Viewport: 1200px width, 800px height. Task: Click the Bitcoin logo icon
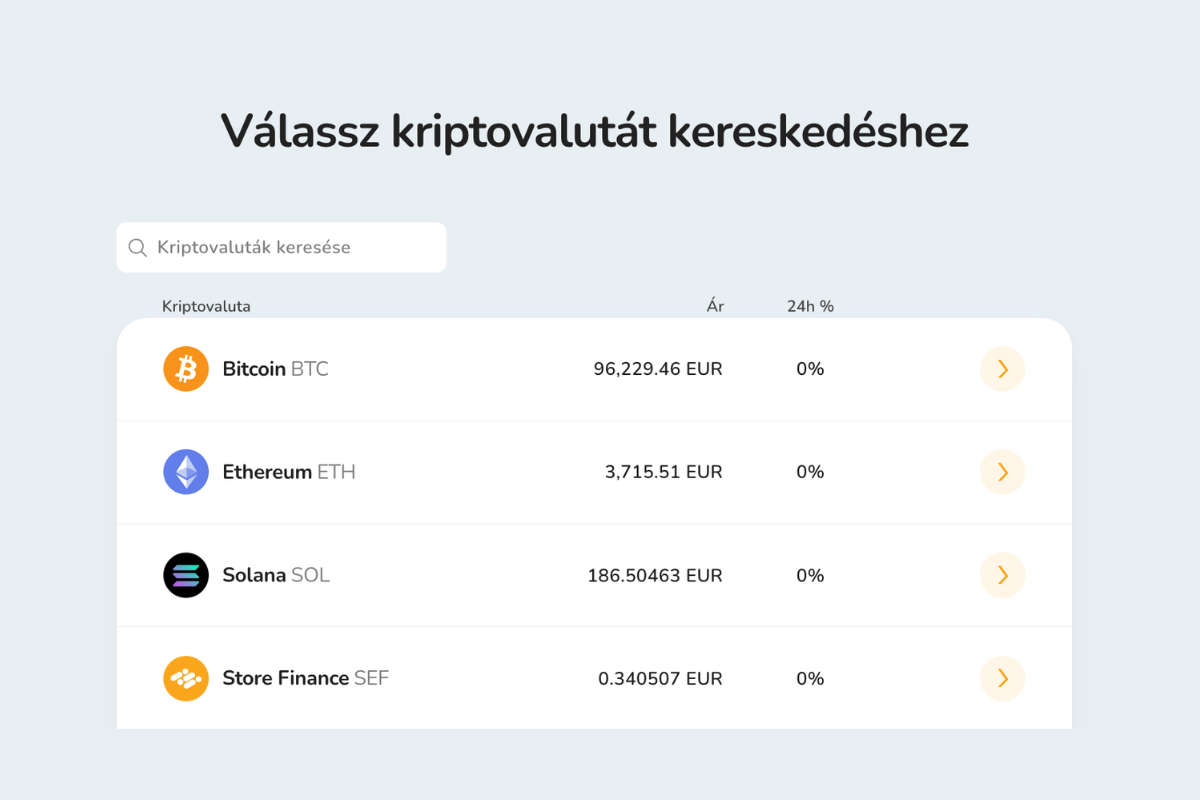click(x=185, y=368)
